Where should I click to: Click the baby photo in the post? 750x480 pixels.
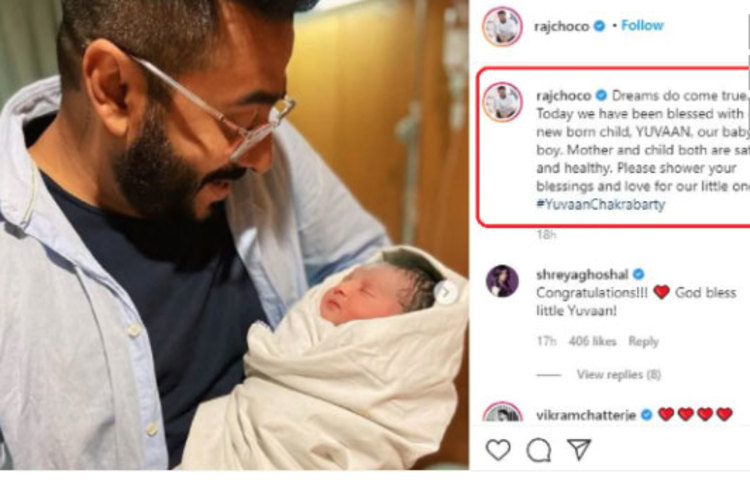[x=234, y=235]
